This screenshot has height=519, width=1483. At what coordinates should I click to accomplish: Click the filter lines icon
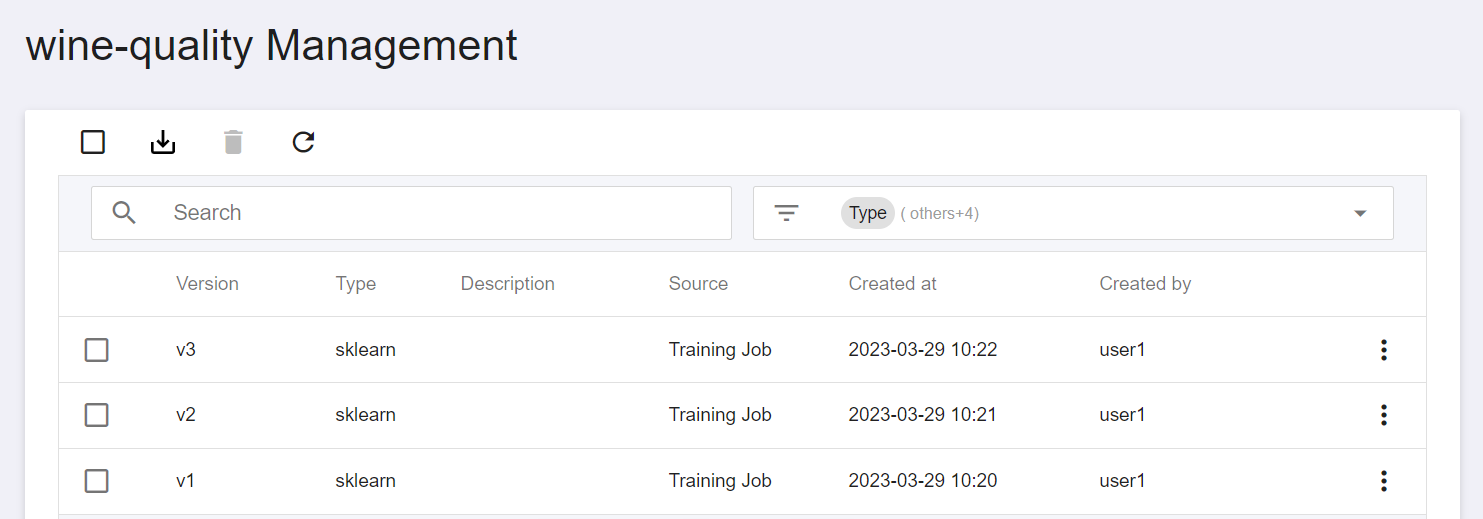click(x=787, y=213)
